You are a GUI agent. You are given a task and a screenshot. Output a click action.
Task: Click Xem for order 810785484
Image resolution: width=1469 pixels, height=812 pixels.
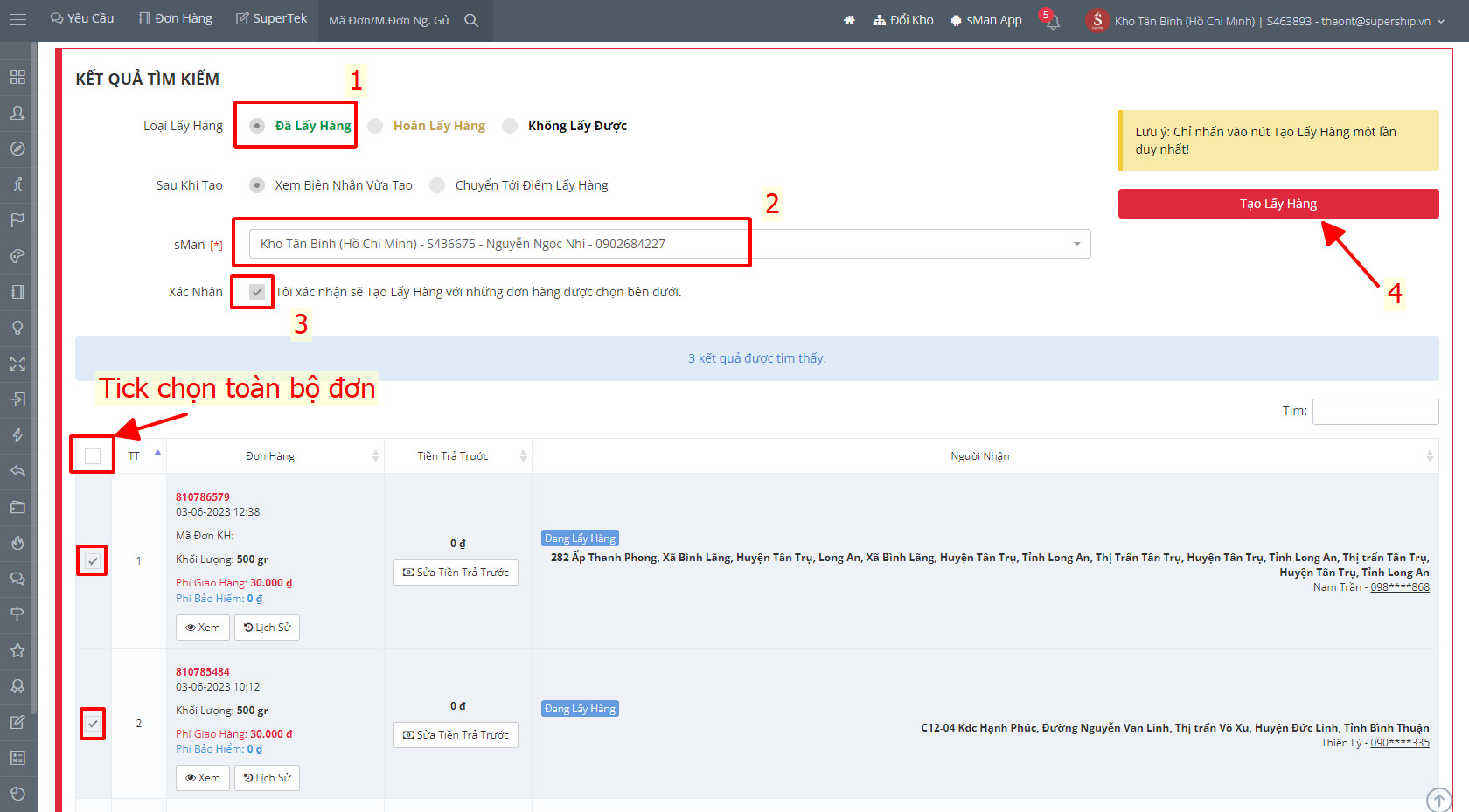(203, 778)
